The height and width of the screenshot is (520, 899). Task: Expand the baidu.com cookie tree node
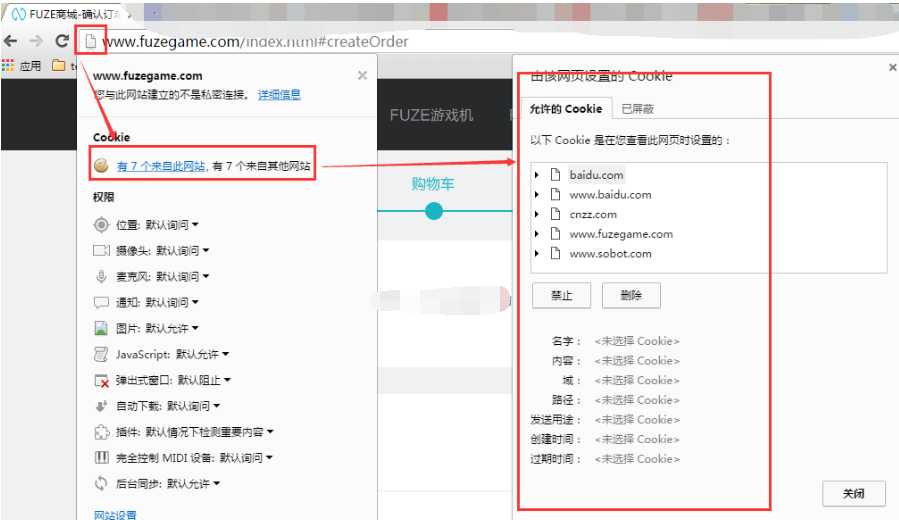pyautogui.click(x=537, y=175)
